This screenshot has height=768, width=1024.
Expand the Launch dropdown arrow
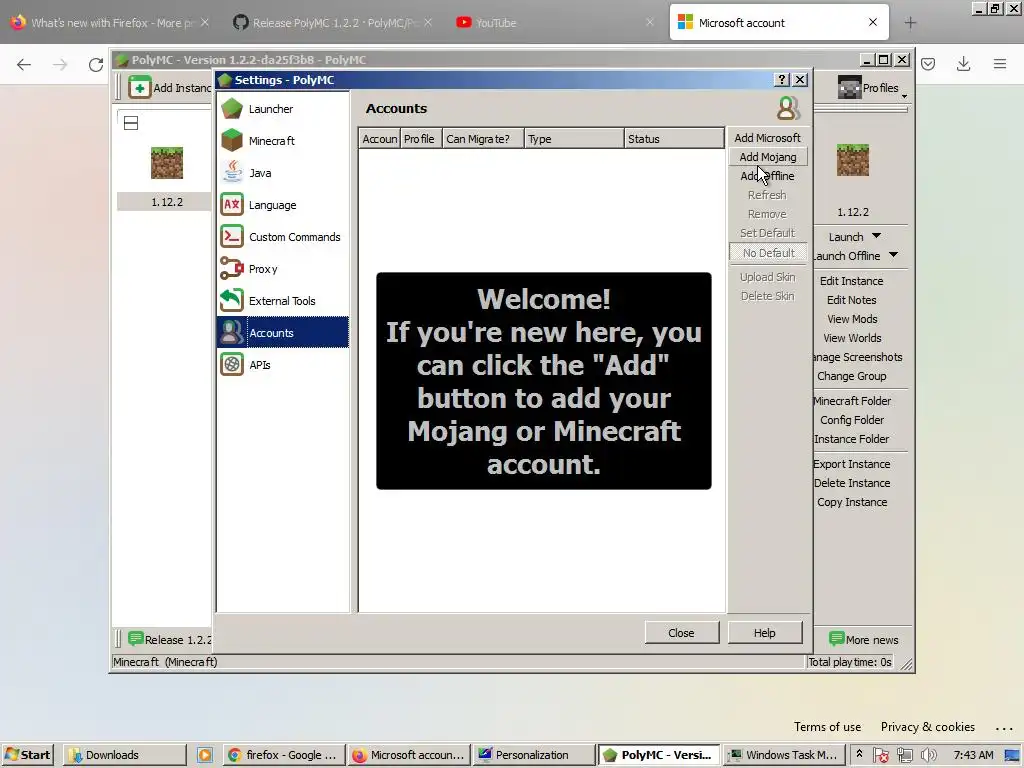(x=876, y=236)
